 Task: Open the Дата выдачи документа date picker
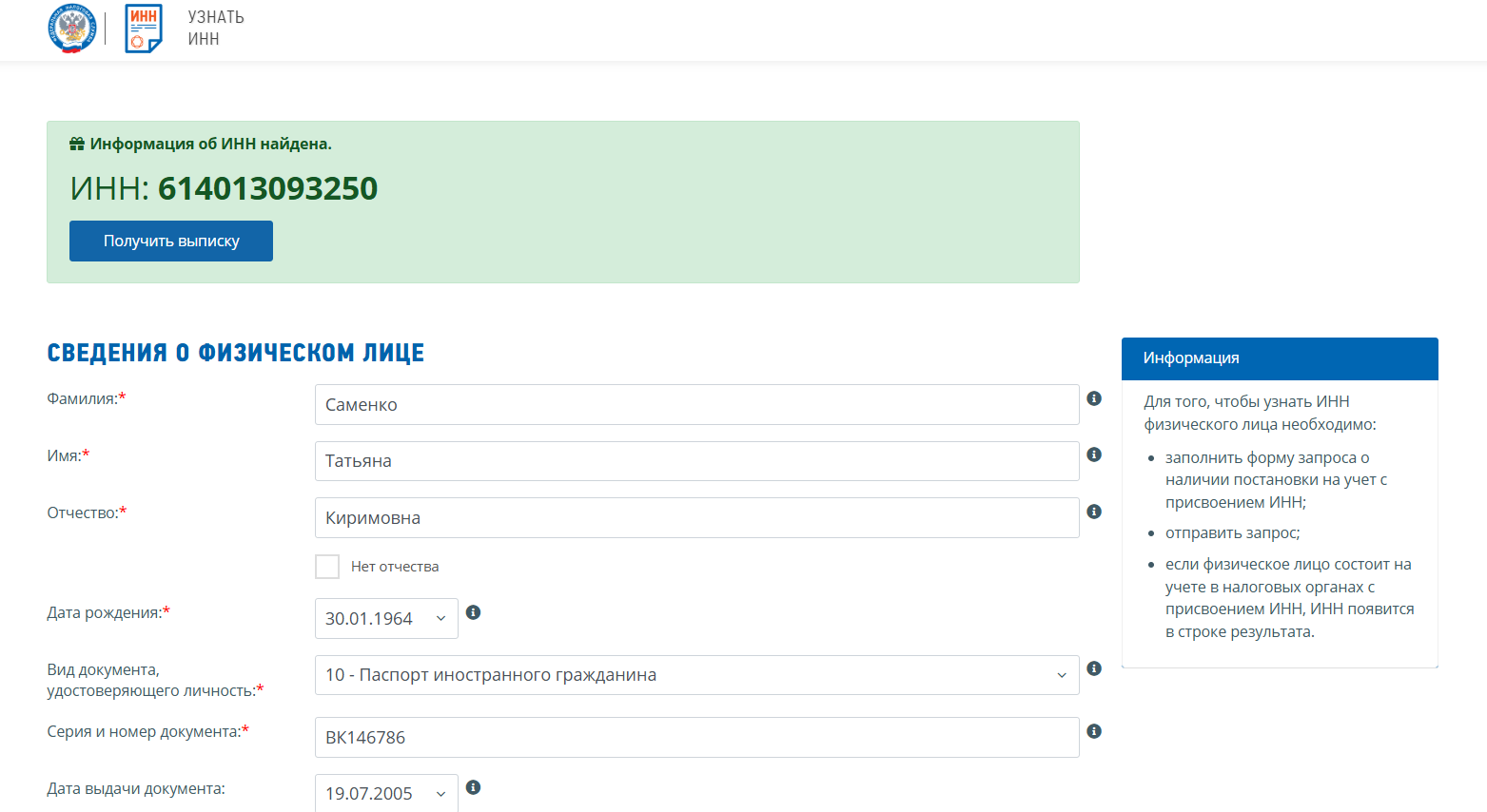point(386,793)
